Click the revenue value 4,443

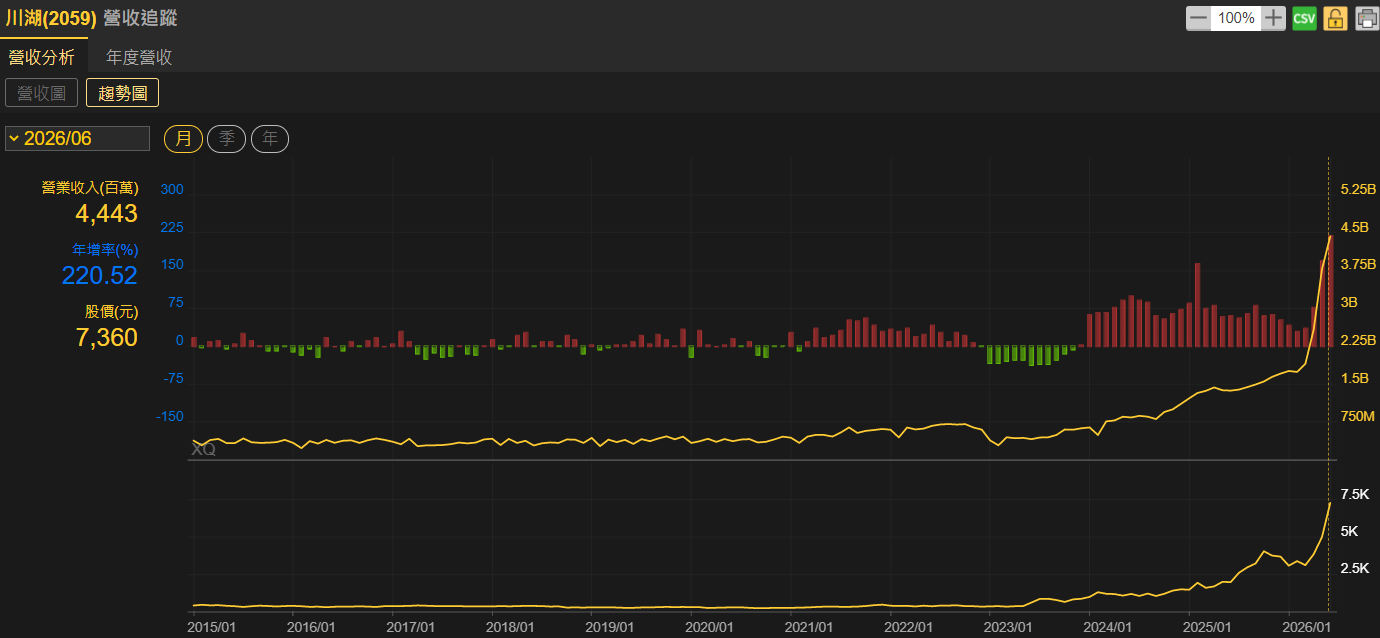106,213
